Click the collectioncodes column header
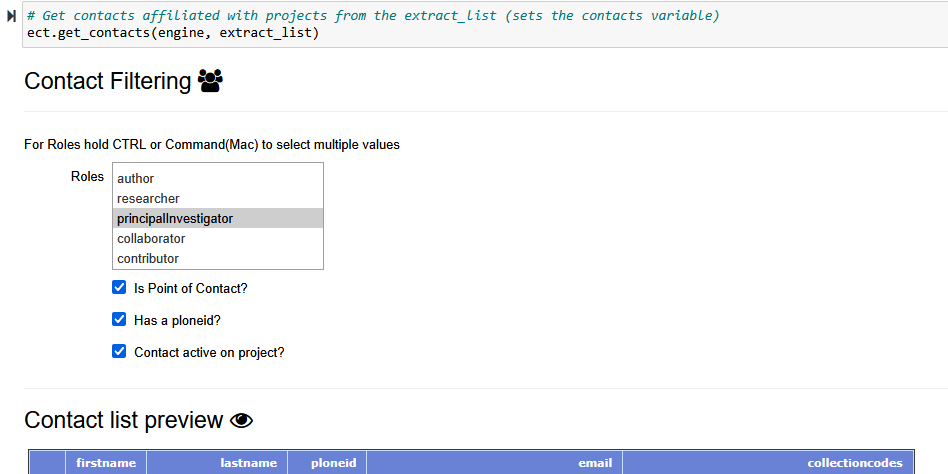Screen dimensions: 948x474 (x=854, y=463)
